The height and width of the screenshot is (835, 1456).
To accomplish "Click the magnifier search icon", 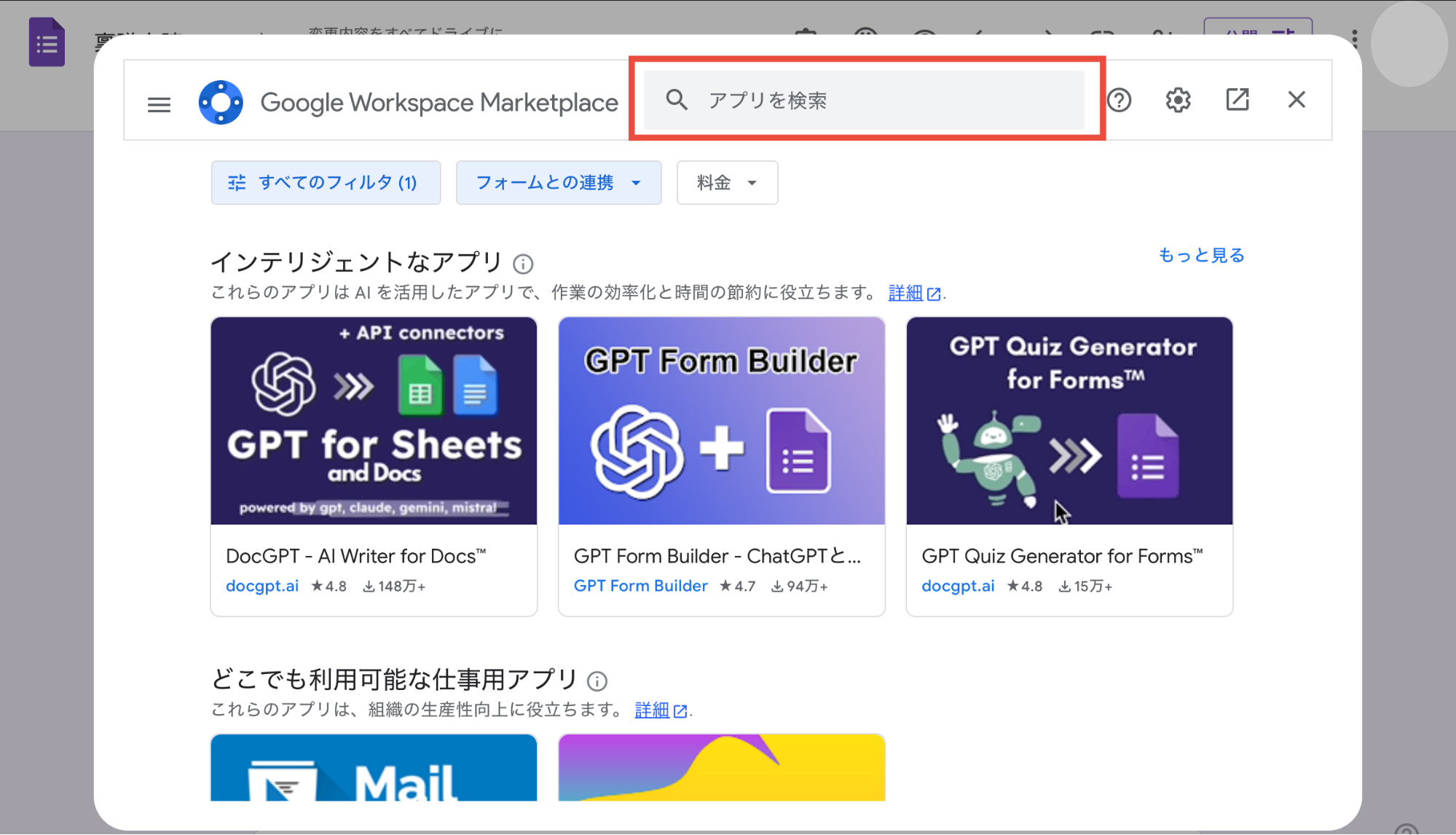I will point(677,100).
